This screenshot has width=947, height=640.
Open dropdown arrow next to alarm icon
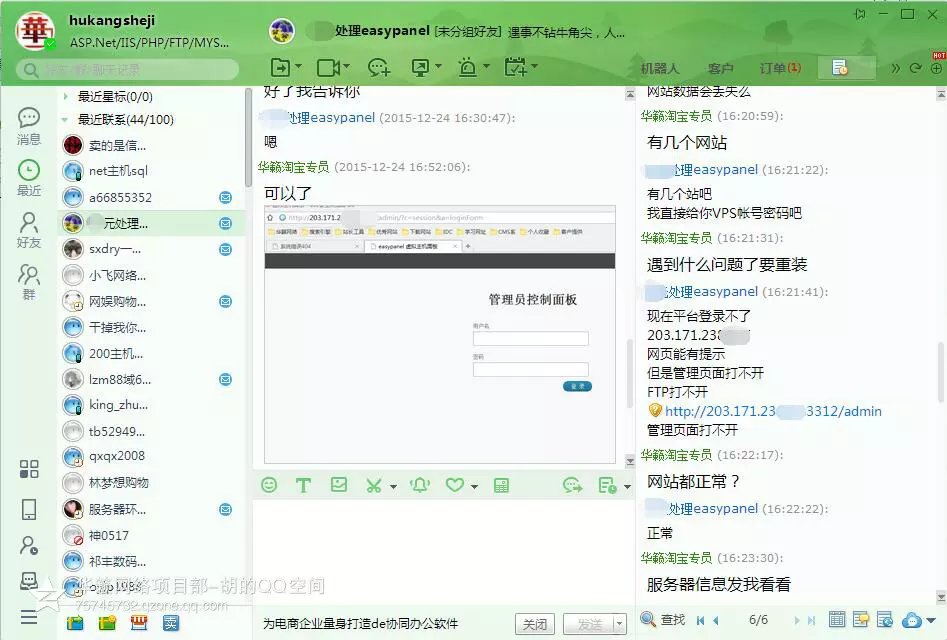pos(486,66)
